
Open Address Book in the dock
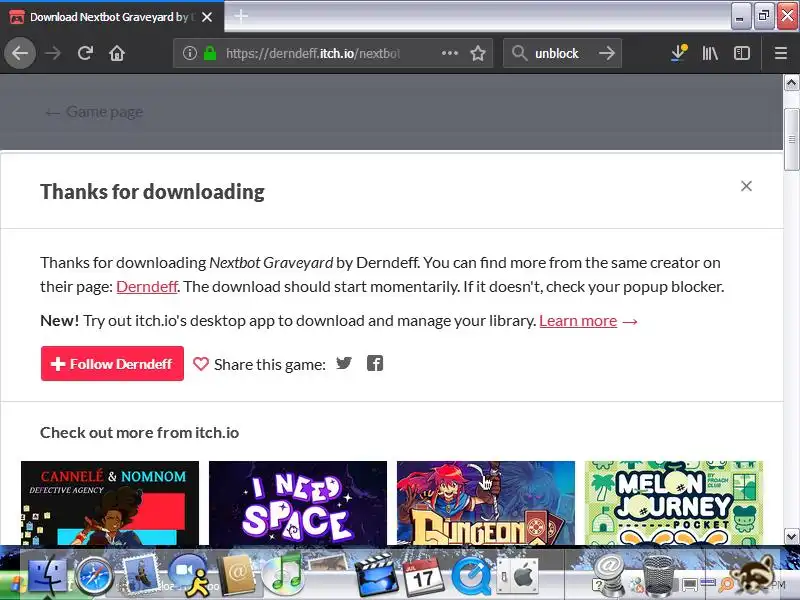[236, 575]
